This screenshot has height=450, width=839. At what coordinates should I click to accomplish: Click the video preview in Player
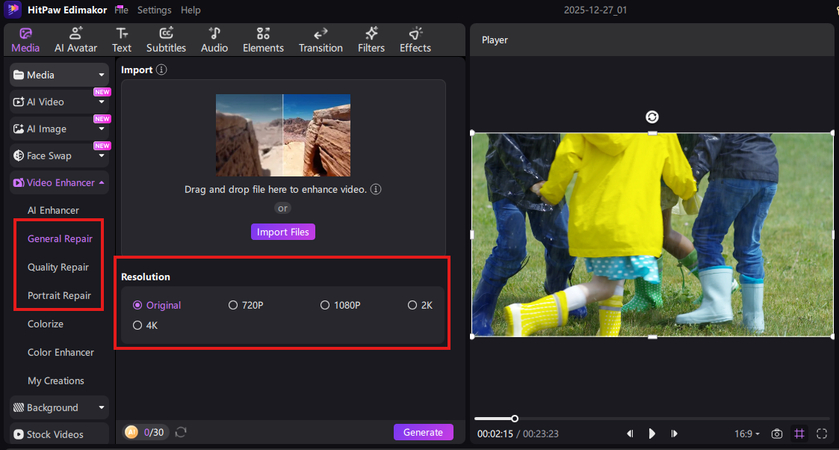tap(652, 235)
